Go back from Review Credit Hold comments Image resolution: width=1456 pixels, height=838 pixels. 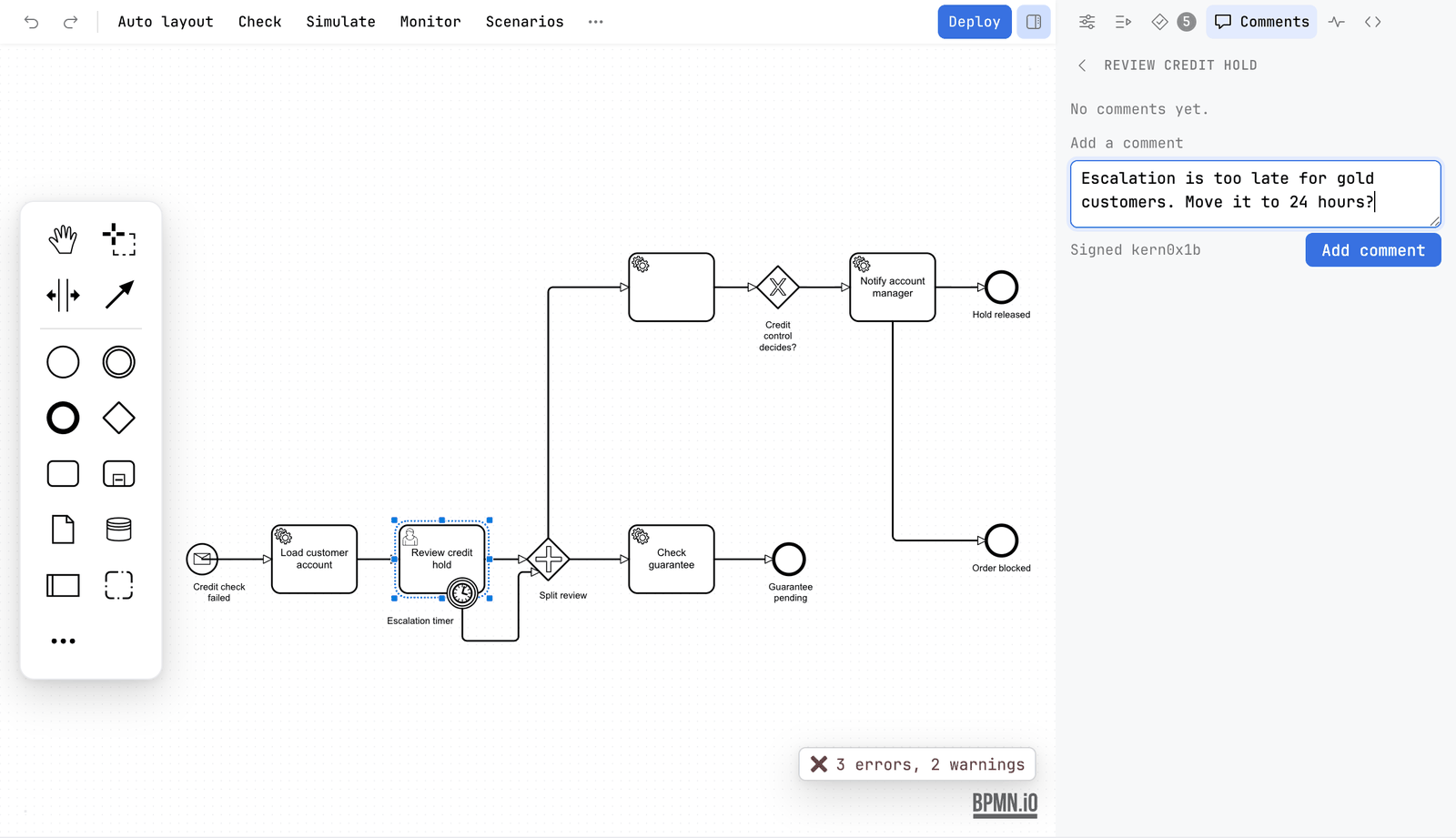(x=1082, y=66)
